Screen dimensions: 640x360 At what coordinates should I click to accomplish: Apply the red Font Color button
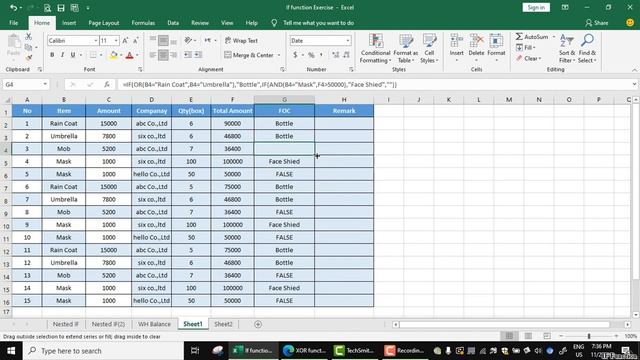[129, 55]
